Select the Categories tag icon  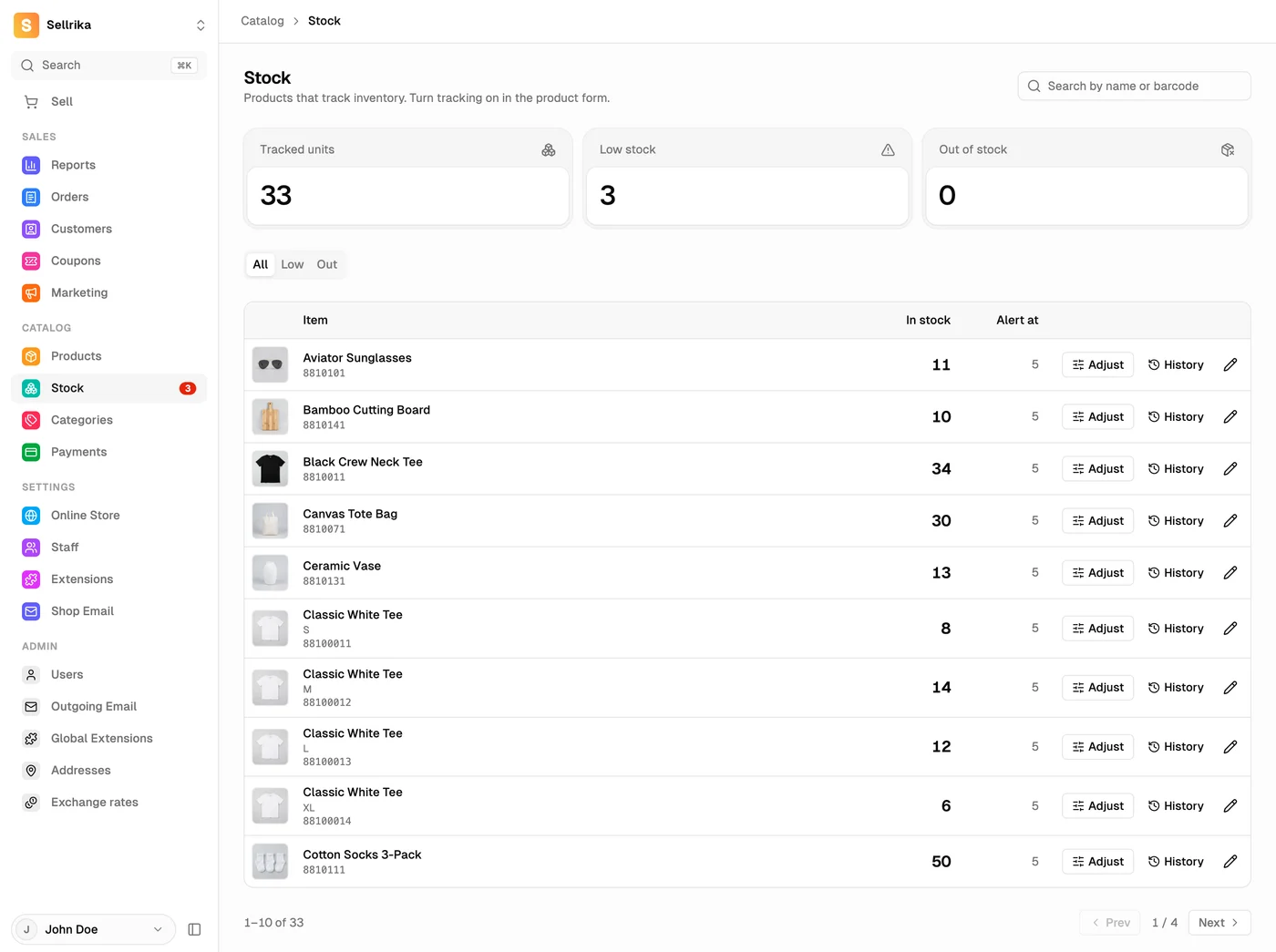click(31, 420)
